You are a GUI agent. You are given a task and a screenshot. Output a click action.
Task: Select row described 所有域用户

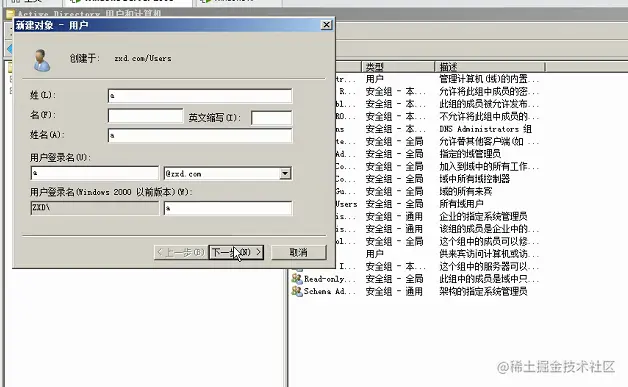tap(461, 204)
